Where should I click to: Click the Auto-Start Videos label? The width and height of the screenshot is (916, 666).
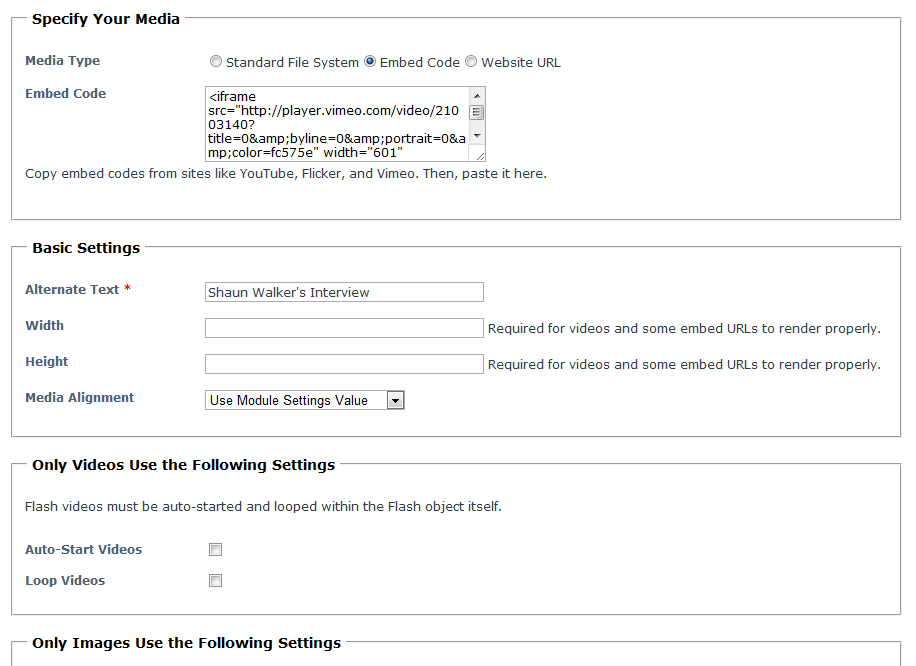coord(84,549)
